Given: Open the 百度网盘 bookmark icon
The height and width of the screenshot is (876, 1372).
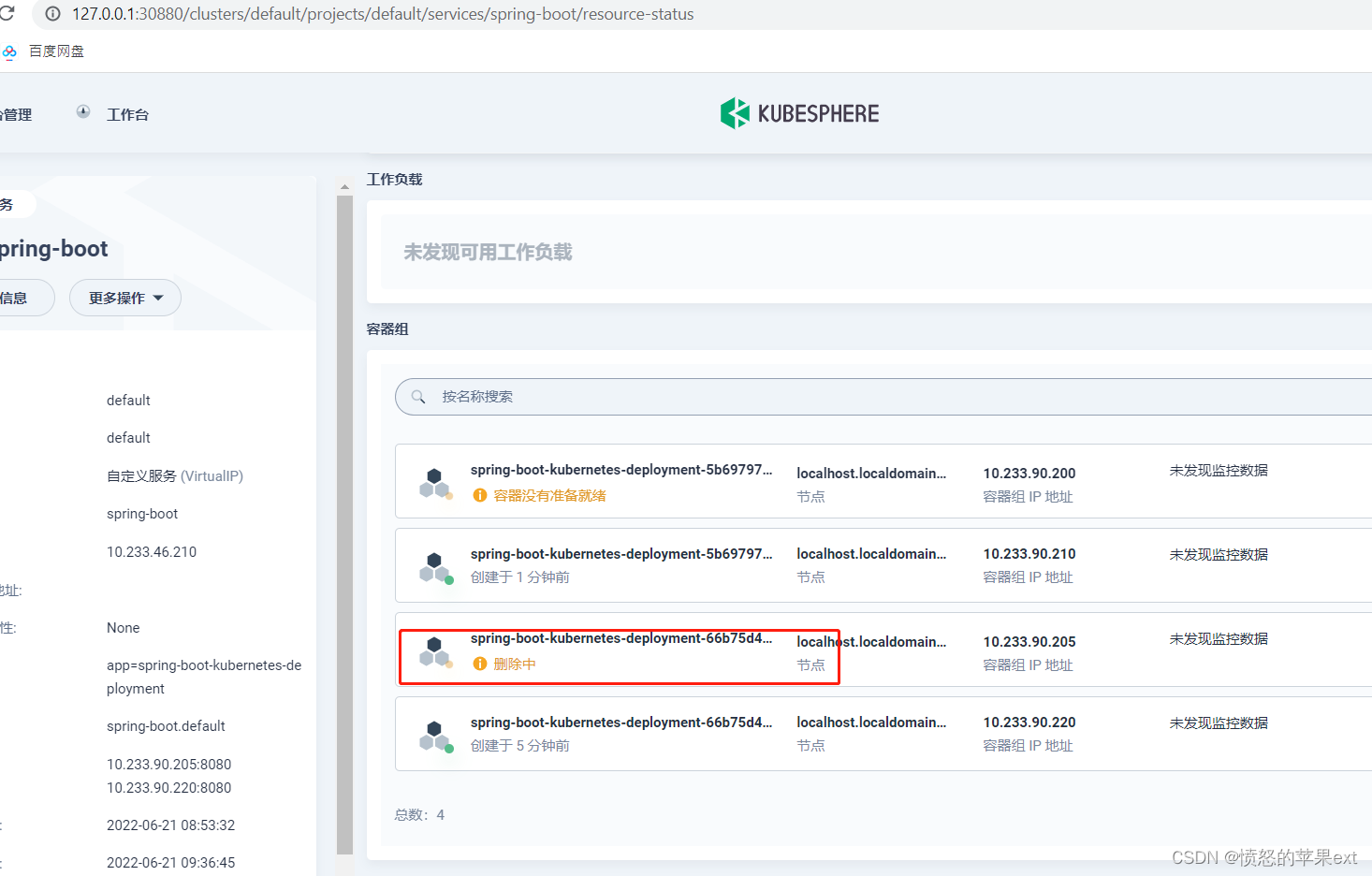Looking at the screenshot, I should tap(9, 52).
